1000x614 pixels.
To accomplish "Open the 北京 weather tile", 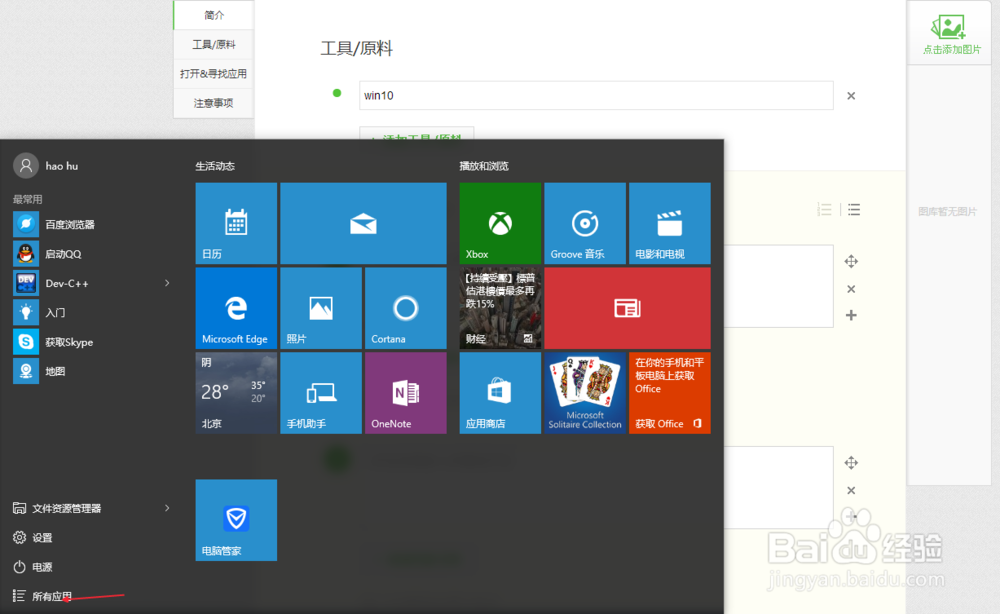I will tap(236, 393).
